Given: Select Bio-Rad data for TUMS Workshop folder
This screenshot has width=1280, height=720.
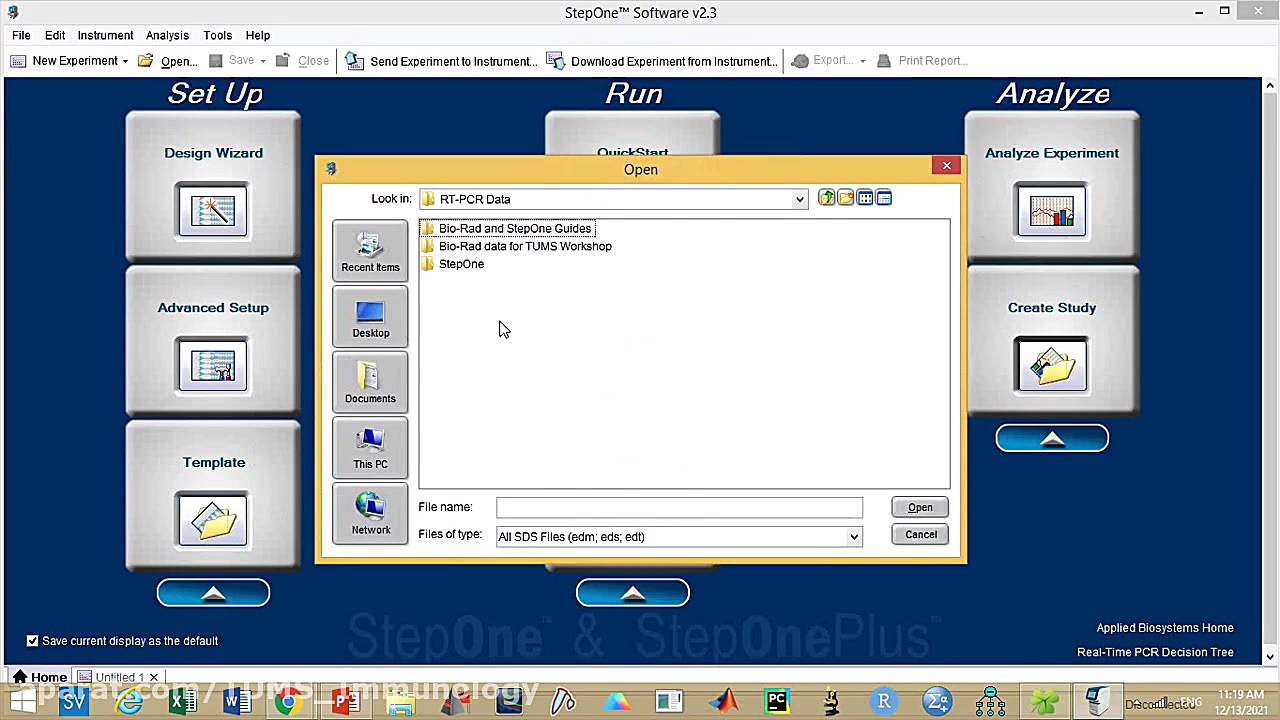Looking at the screenshot, I should point(517,246).
